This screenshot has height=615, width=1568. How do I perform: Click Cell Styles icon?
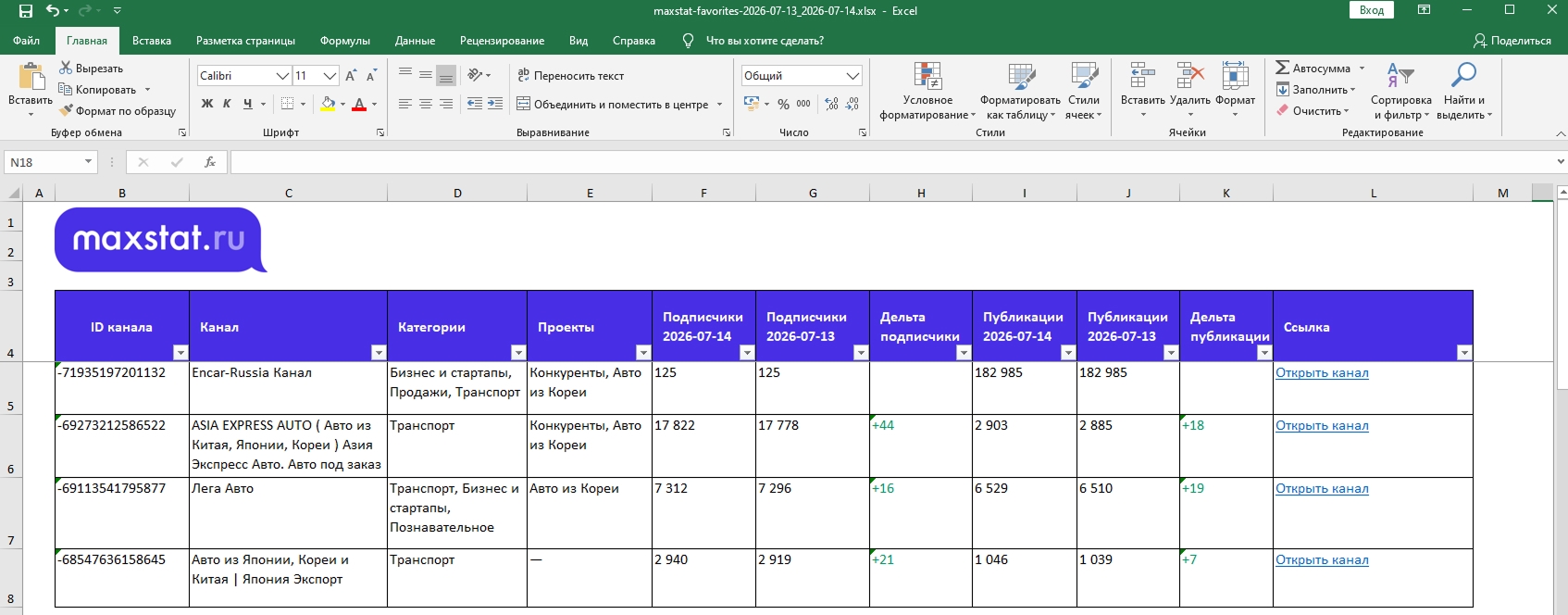pos(1084,76)
